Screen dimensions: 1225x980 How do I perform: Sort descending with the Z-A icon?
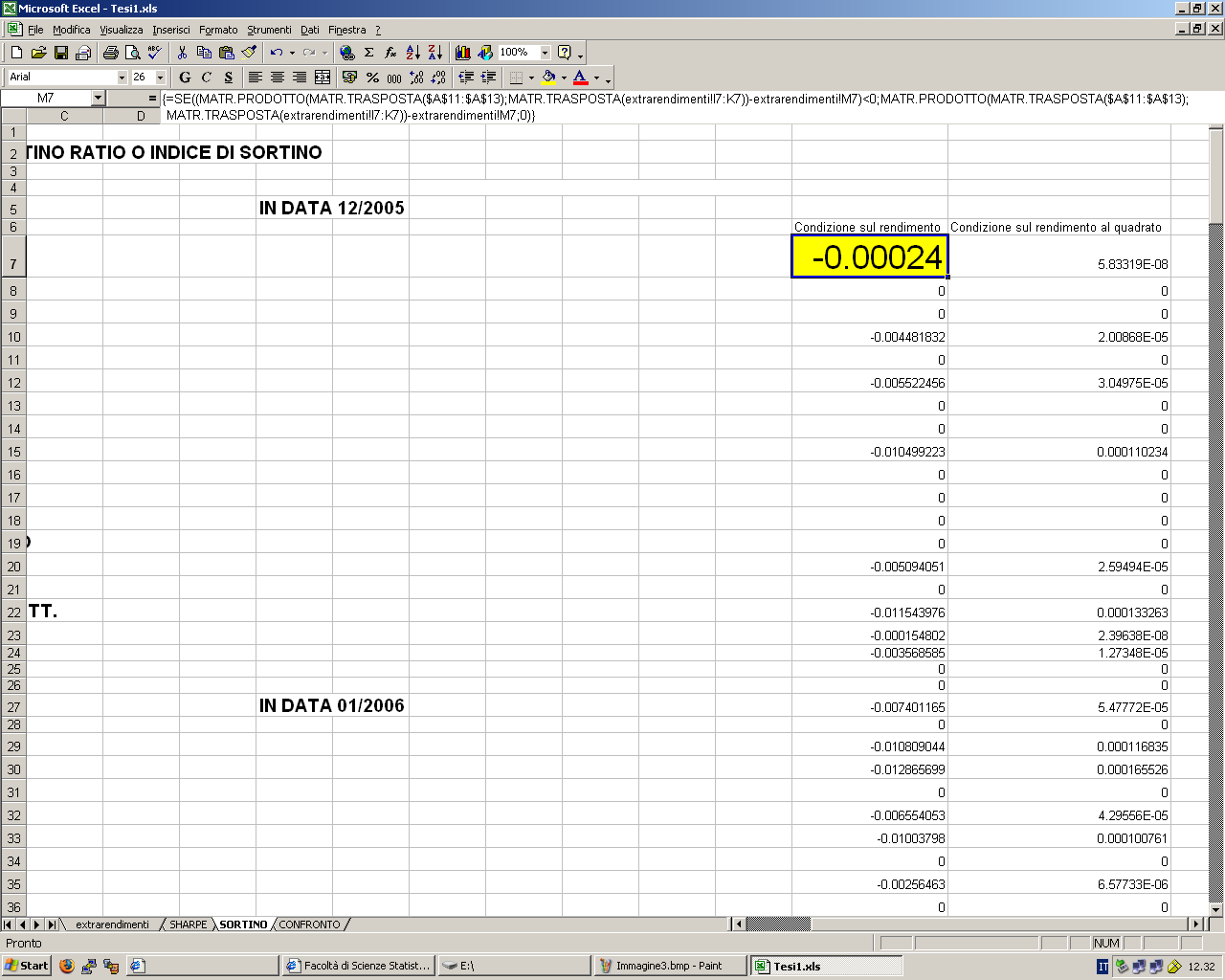click(x=435, y=53)
